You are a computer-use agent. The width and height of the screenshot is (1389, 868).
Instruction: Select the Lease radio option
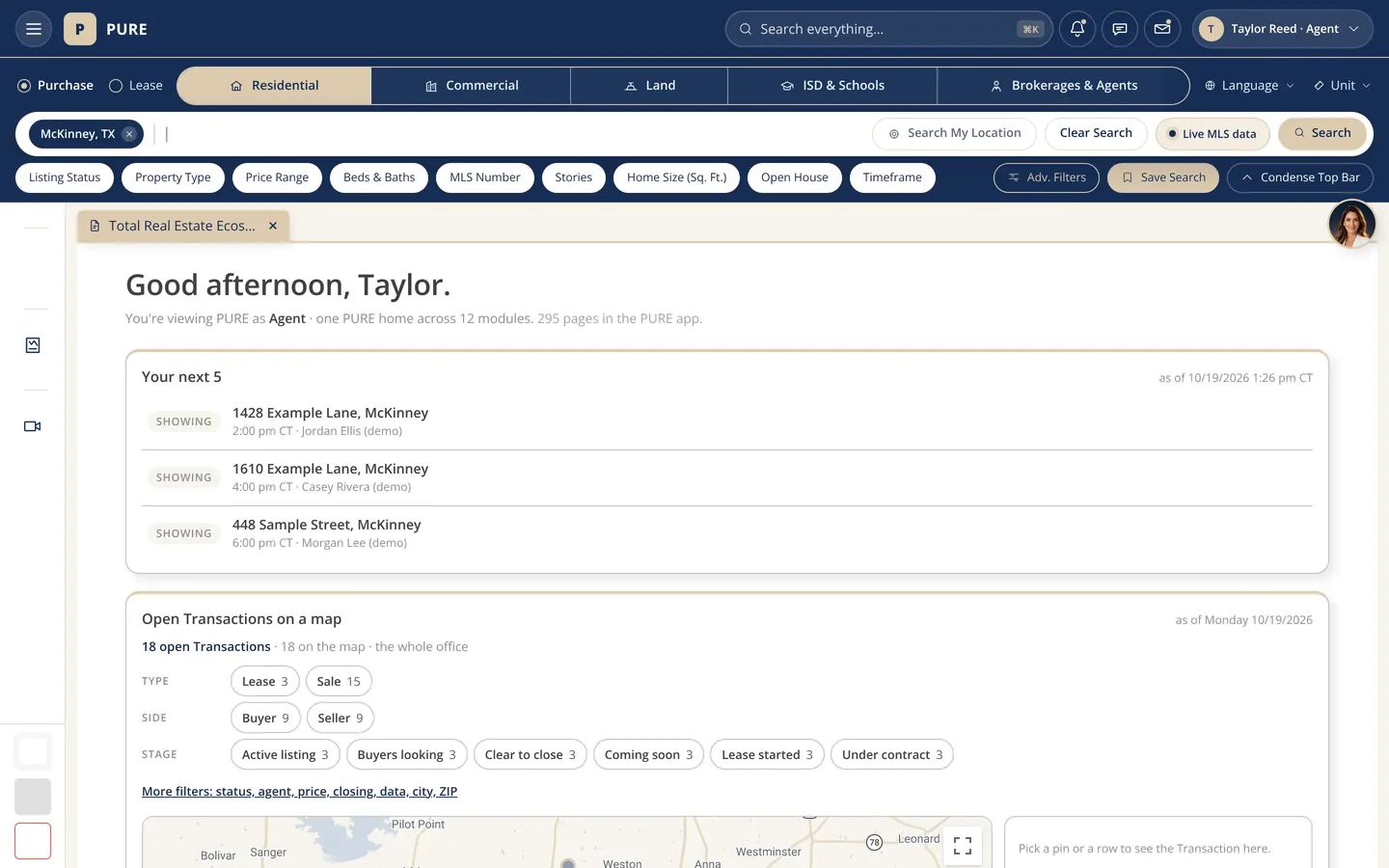coord(136,86)
